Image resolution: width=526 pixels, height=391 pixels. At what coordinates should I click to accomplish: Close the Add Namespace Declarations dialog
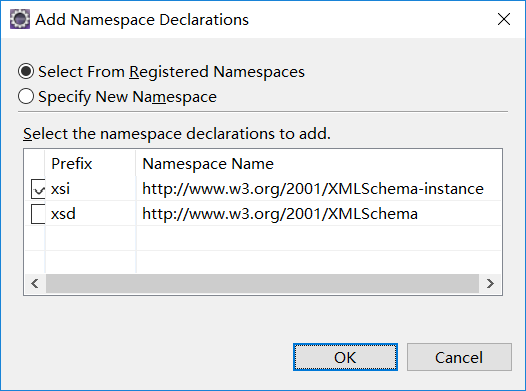coord(504,19)
